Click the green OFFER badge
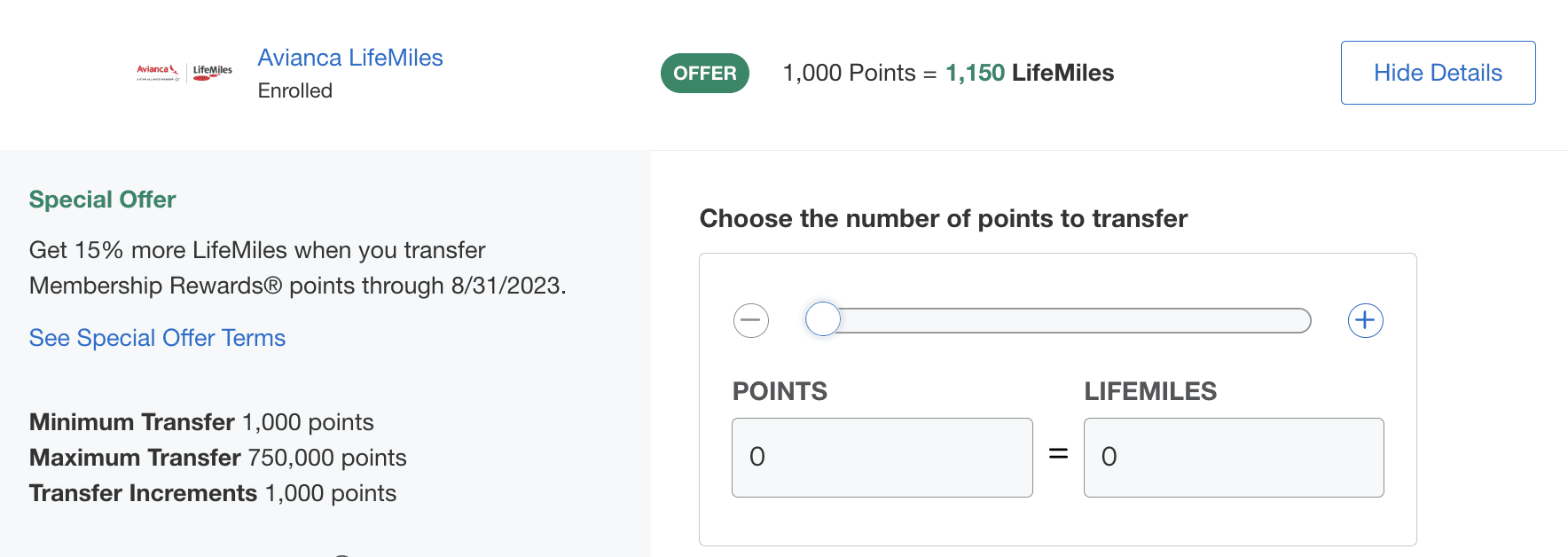The image size is (1568, 557). tap(704, 73)
